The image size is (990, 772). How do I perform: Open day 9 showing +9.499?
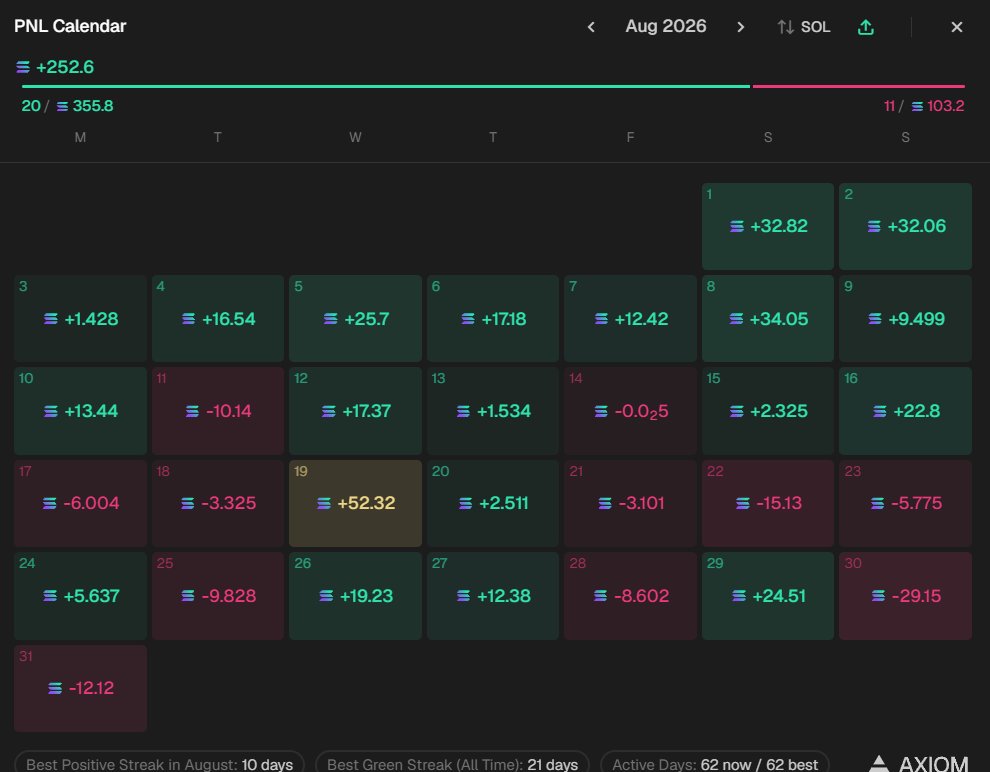[x=905, y=319]
